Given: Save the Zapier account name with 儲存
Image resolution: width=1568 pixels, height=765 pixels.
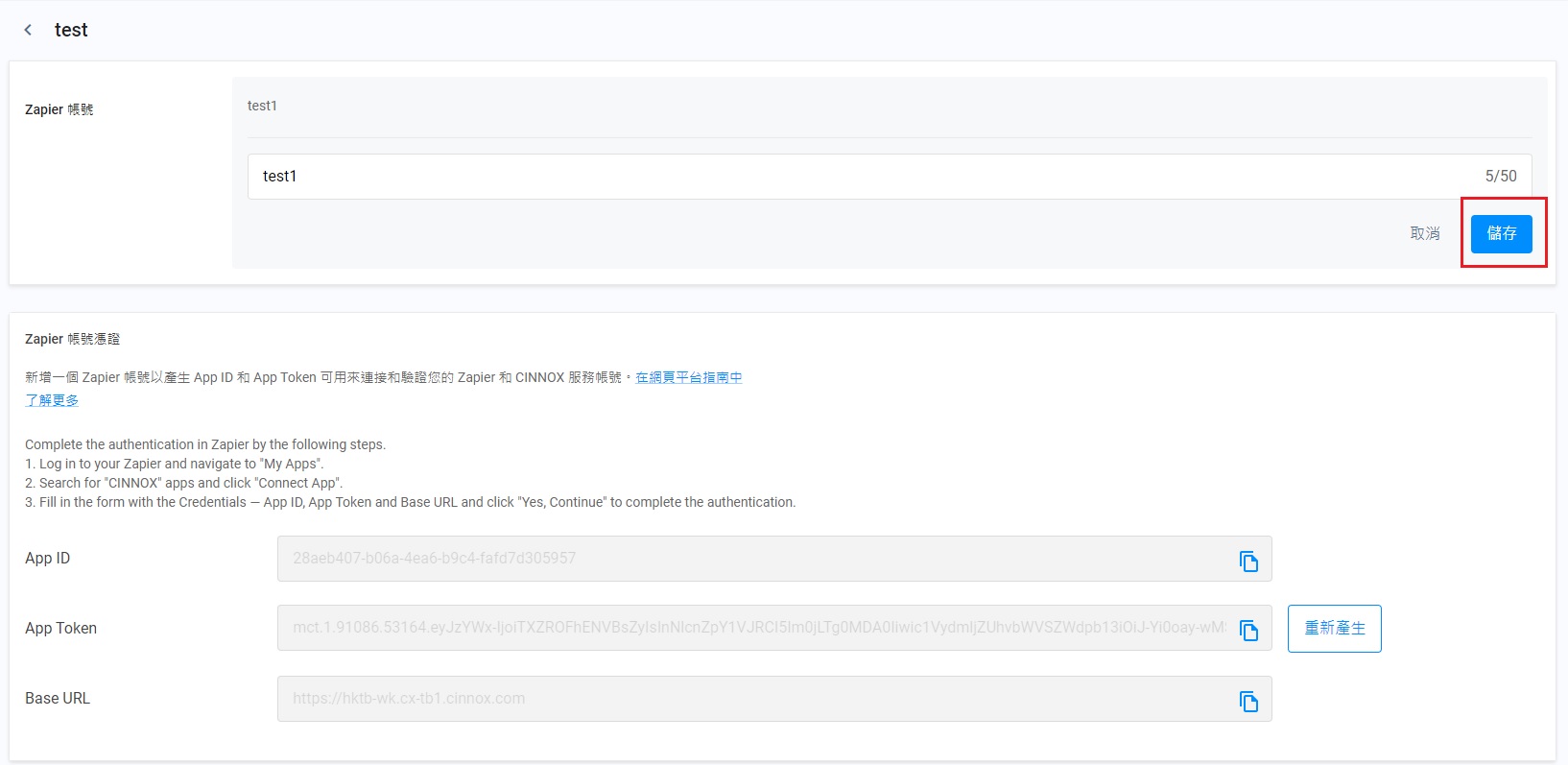Looking at the screenshot, I should pyautogui.click(x=1501, y=233).
